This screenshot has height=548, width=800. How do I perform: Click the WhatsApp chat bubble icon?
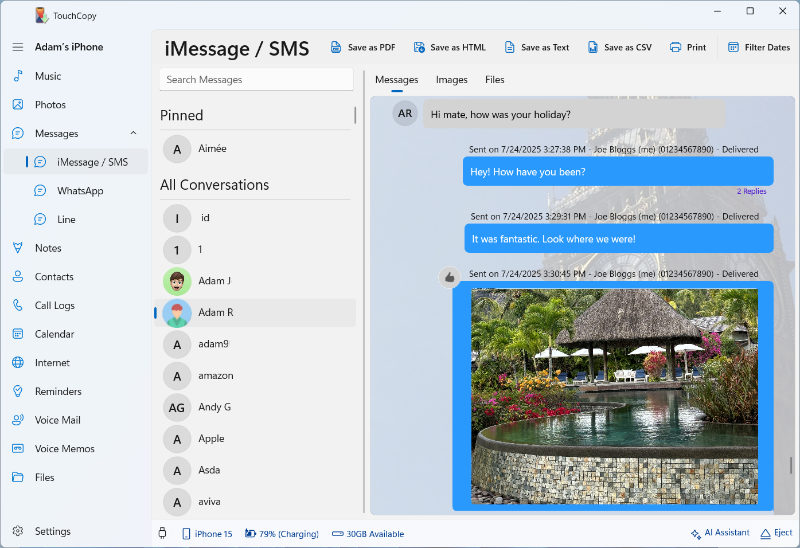tap(40, 190)
